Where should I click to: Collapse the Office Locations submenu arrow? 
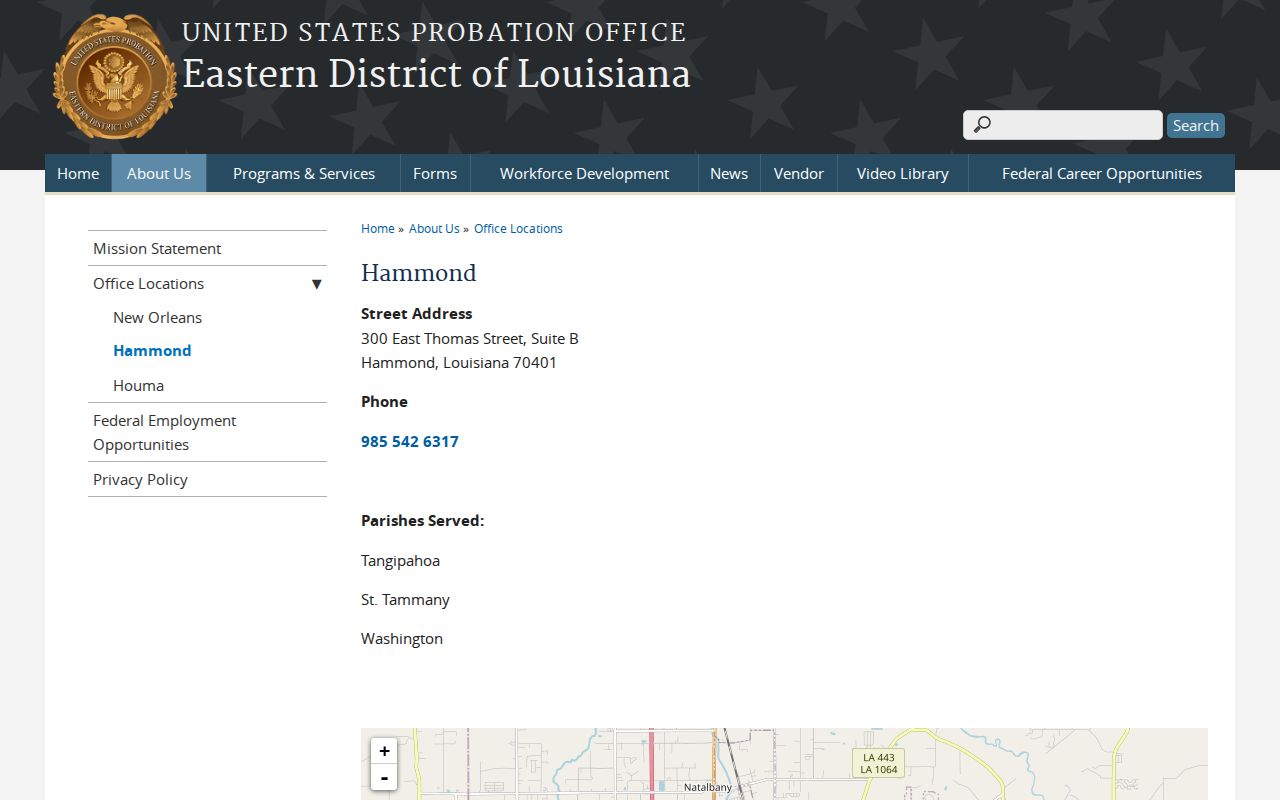point(316,284)
